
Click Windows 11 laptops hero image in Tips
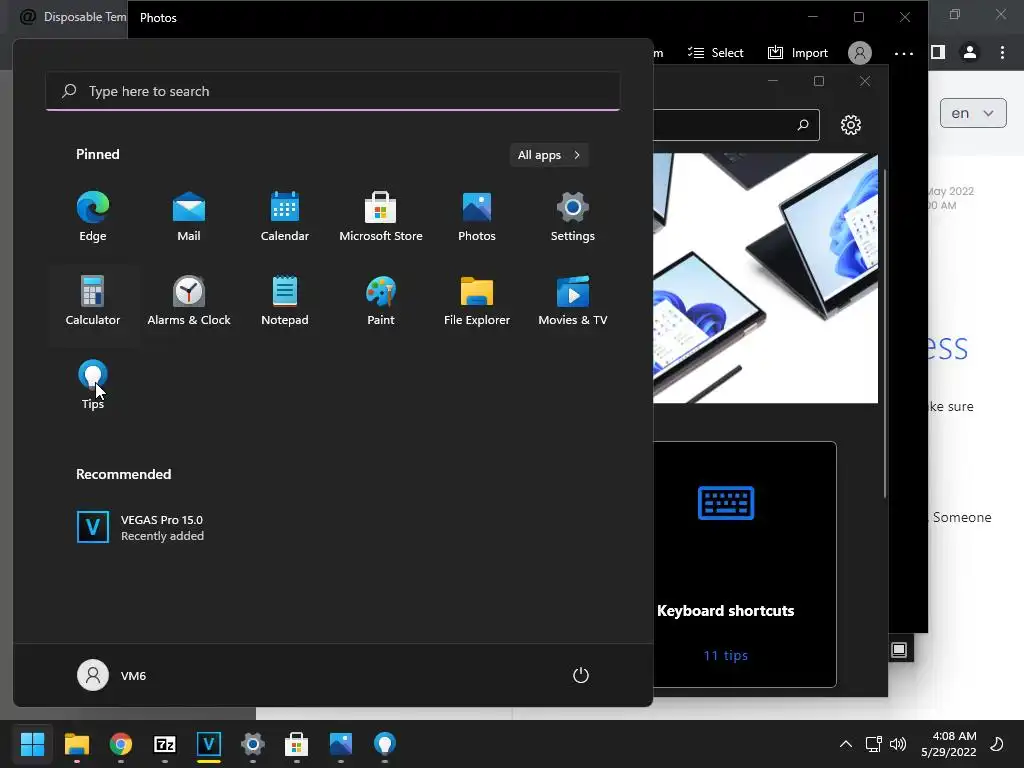point(765,278)
